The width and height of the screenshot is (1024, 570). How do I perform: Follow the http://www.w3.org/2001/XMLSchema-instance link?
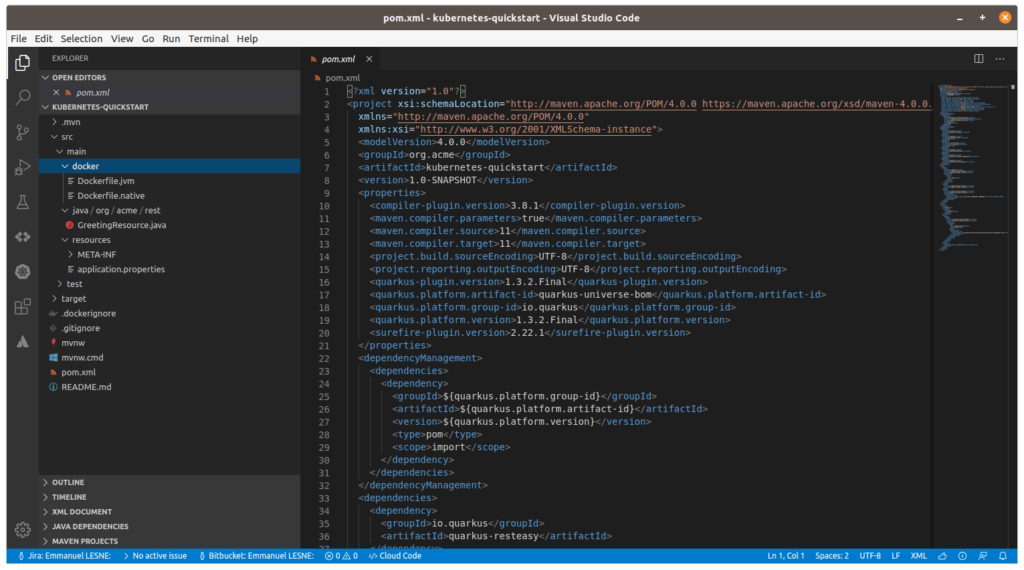point(536,129)
